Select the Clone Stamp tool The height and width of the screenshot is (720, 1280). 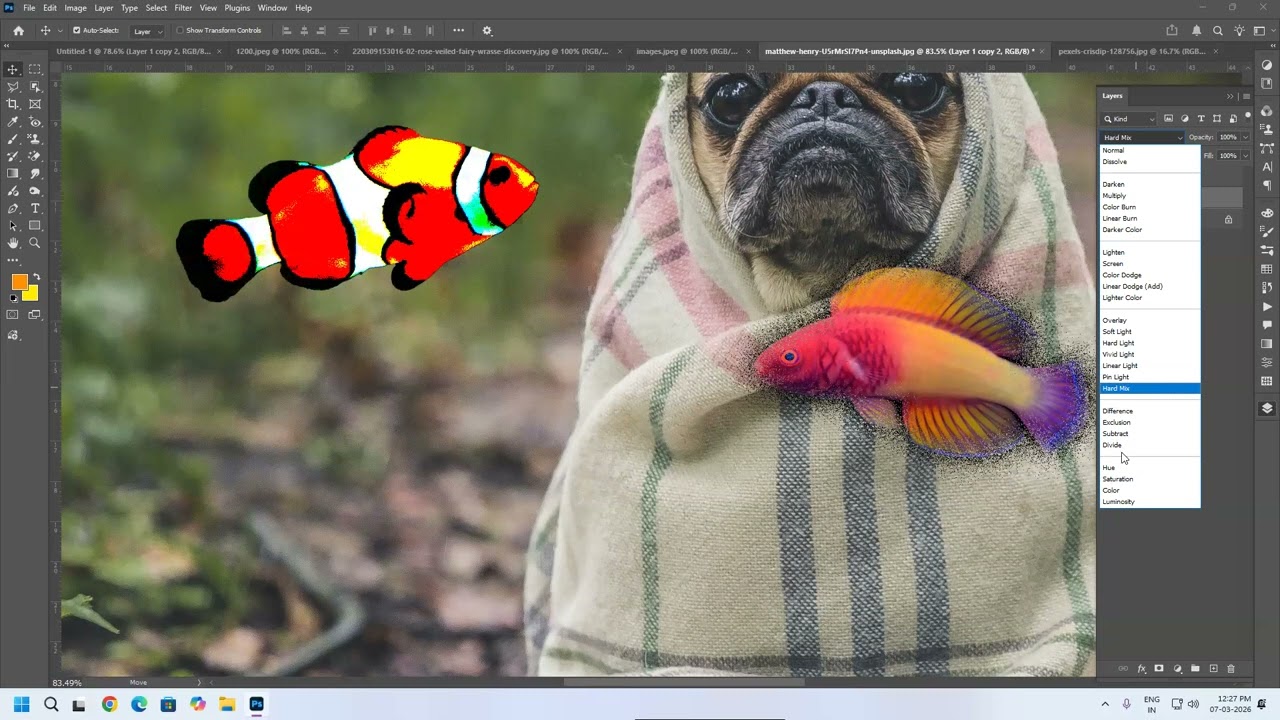click(35, 139)
